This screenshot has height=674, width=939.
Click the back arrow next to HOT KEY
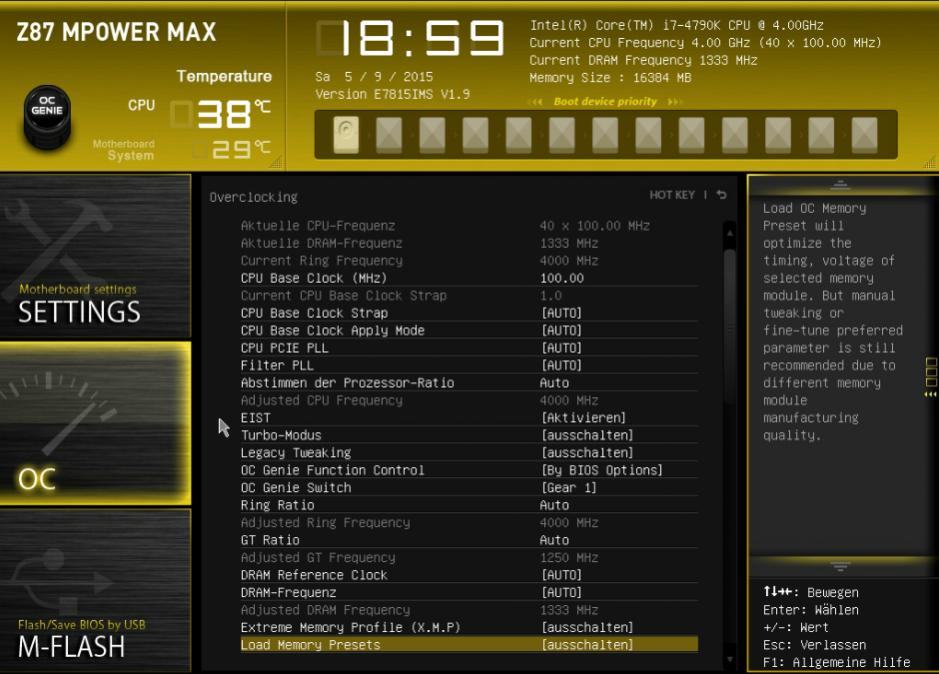[x=721, y=195]
